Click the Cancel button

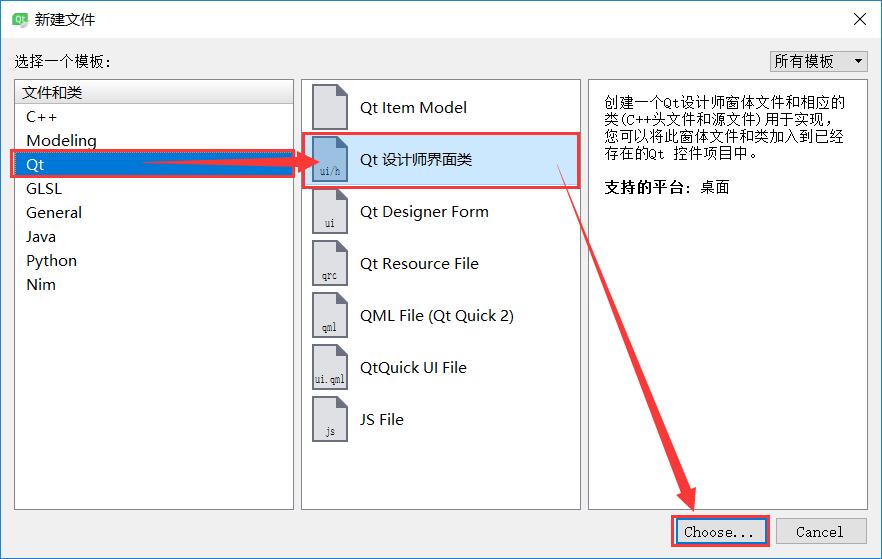pos(820,532)
